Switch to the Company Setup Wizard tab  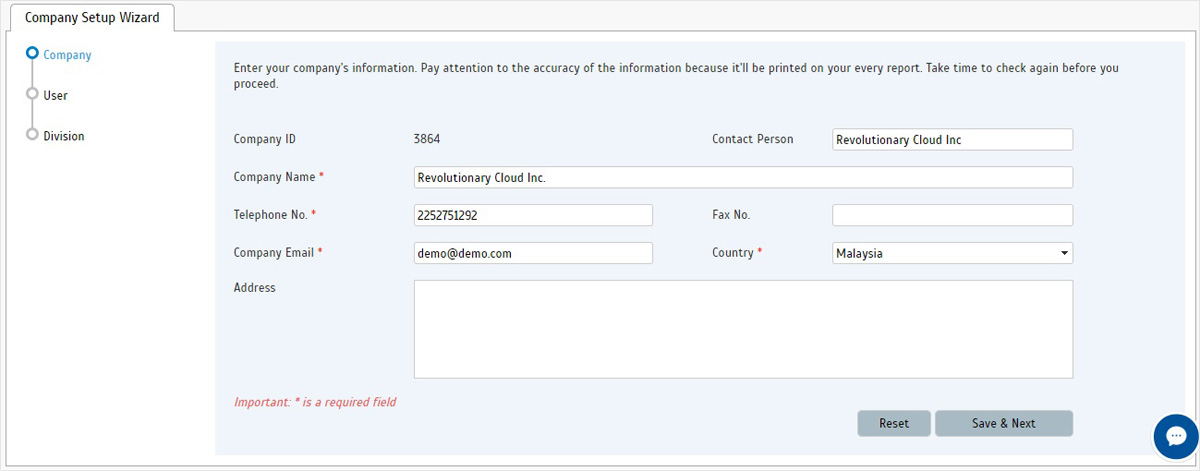92,18
